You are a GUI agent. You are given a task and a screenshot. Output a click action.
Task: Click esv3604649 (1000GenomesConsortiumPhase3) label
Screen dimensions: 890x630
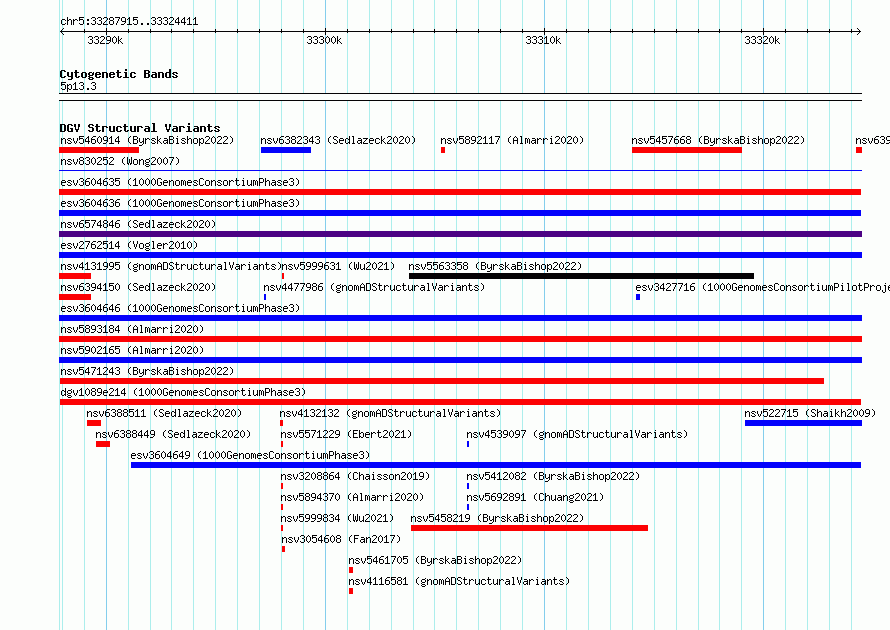click(x=250, y=455)
